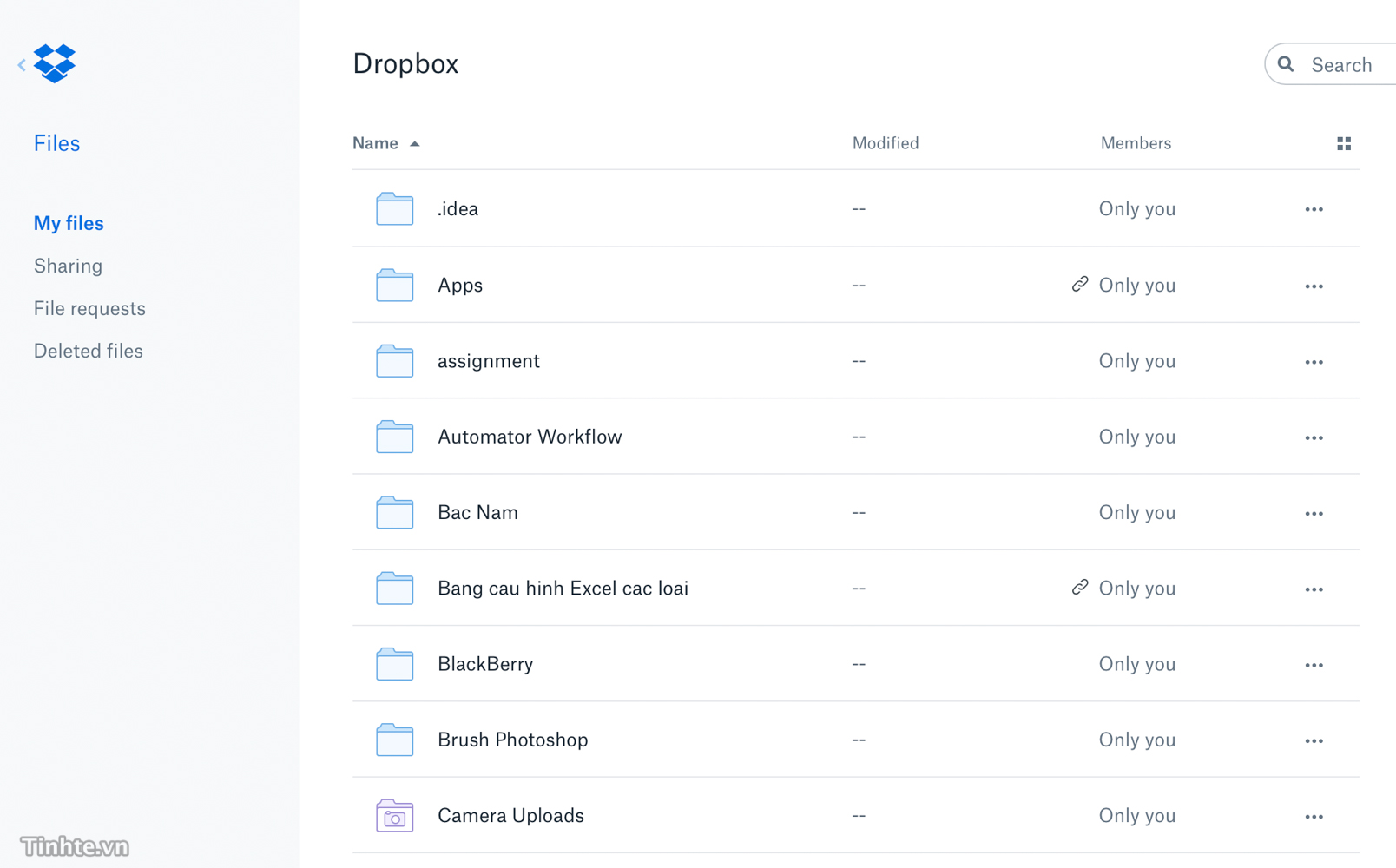
Task: Open File requests in sidebar
Action: 89,308
